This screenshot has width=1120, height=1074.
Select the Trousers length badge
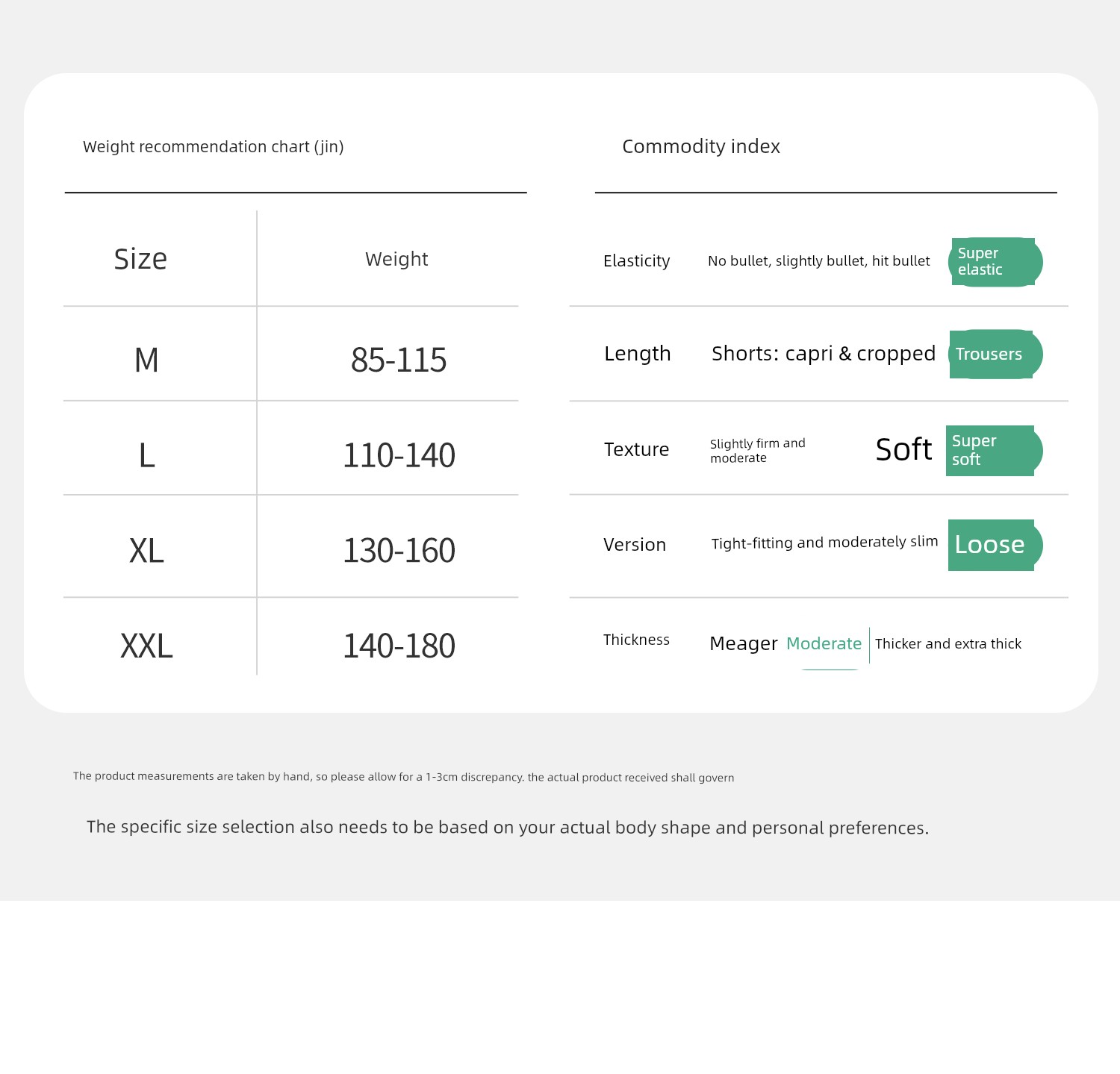(995, 354)
